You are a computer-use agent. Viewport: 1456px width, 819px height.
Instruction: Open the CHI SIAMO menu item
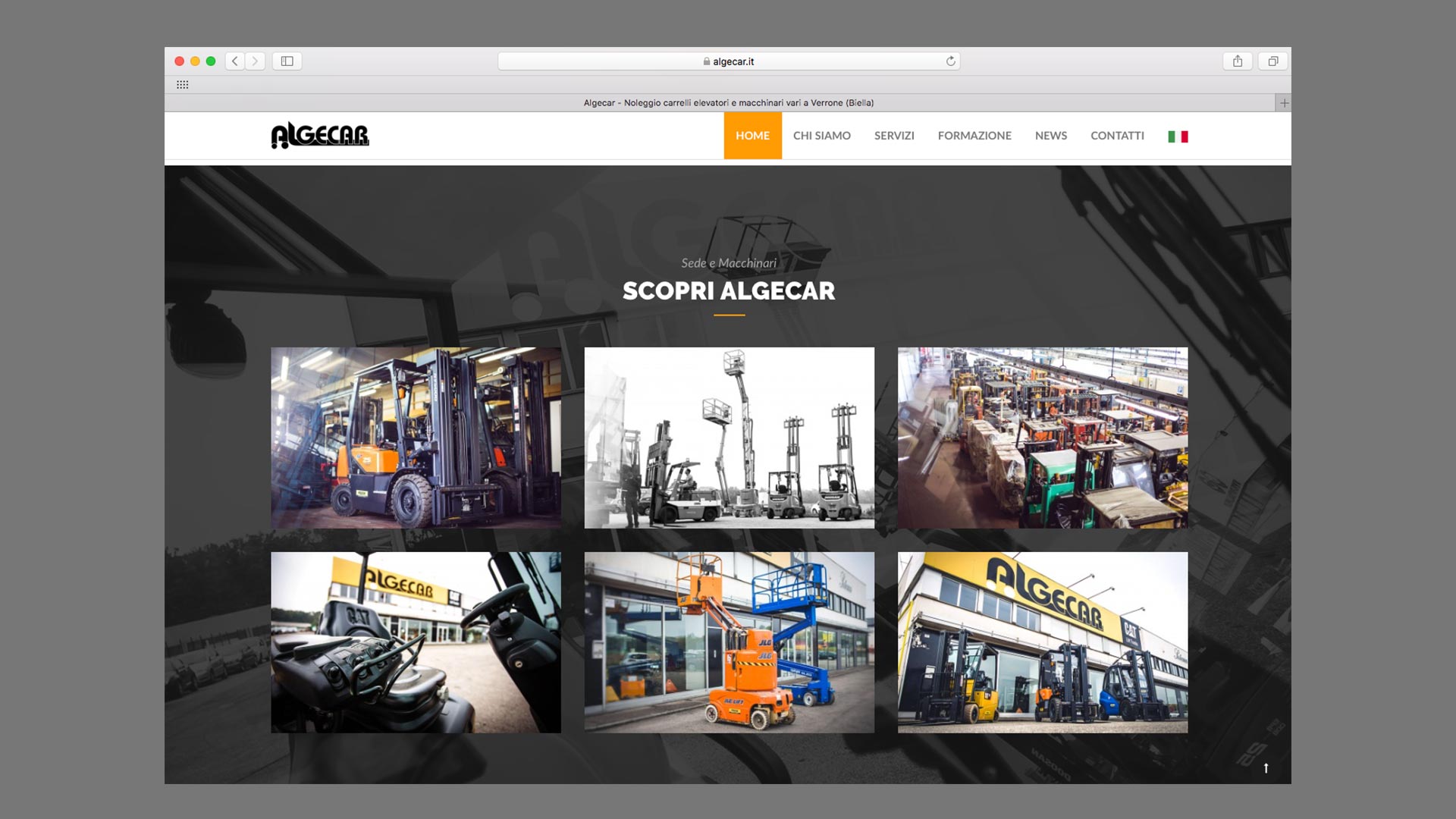click(822, 136)
